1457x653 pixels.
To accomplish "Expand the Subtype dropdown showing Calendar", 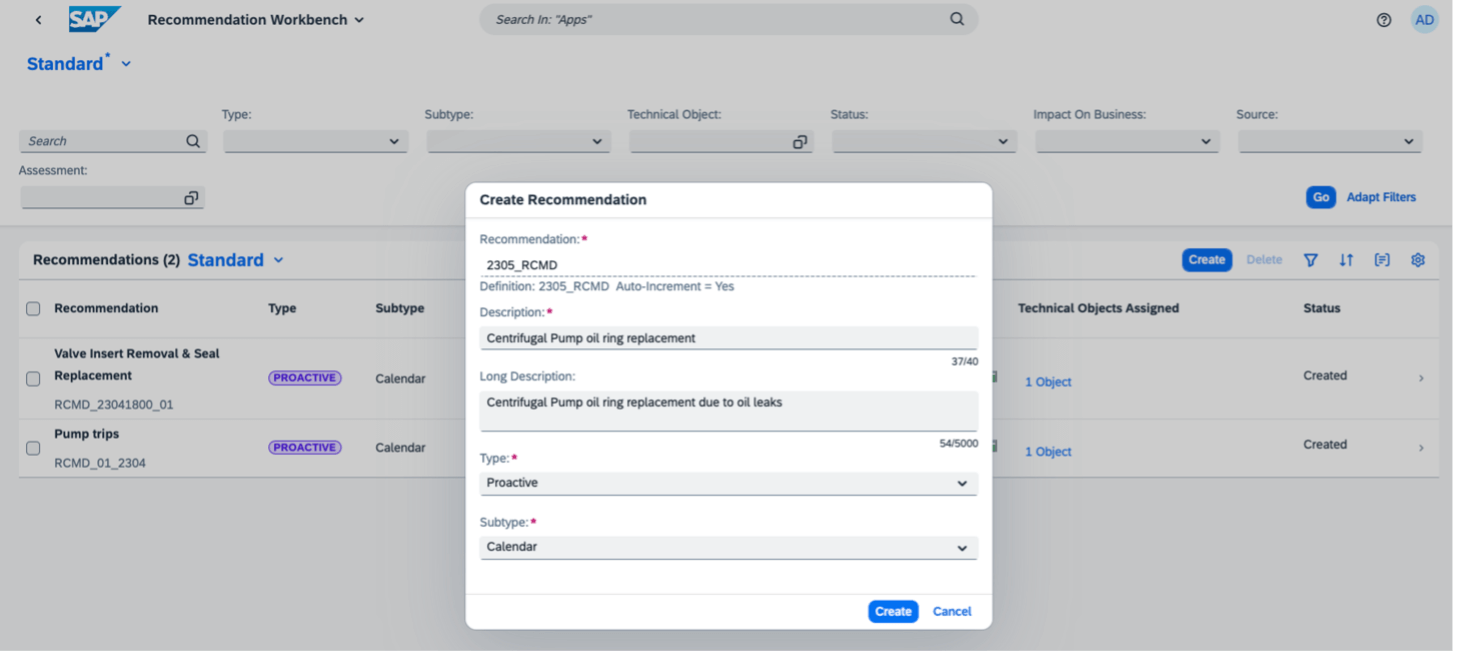I will tap(960, 547).
